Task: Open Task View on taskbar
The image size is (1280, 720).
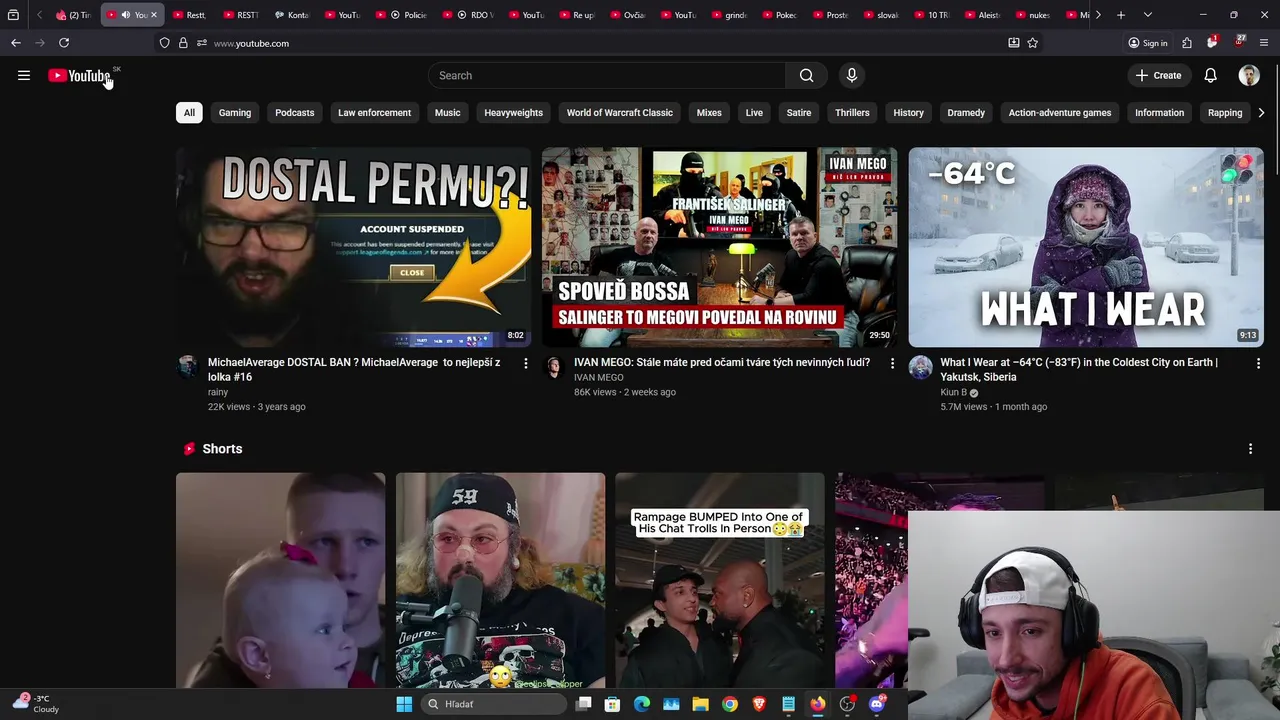Action: tap(584, 704)
